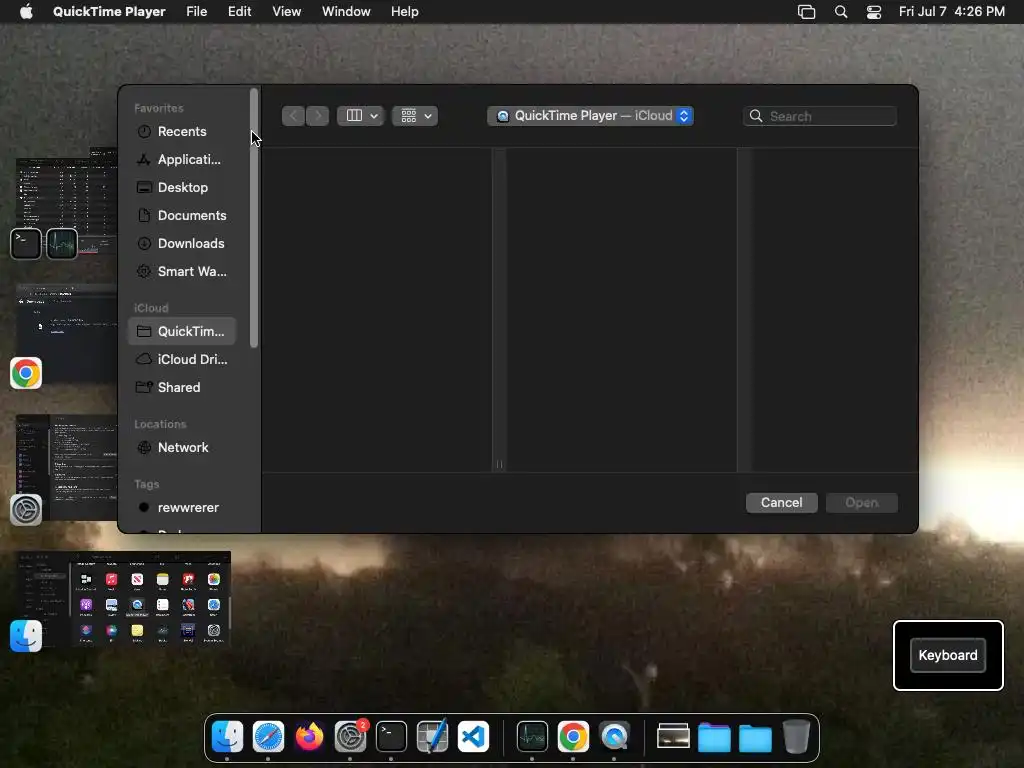The image size is (1024, 768).
Task: Click the column resize handle in browser
Action: (499, 464)
